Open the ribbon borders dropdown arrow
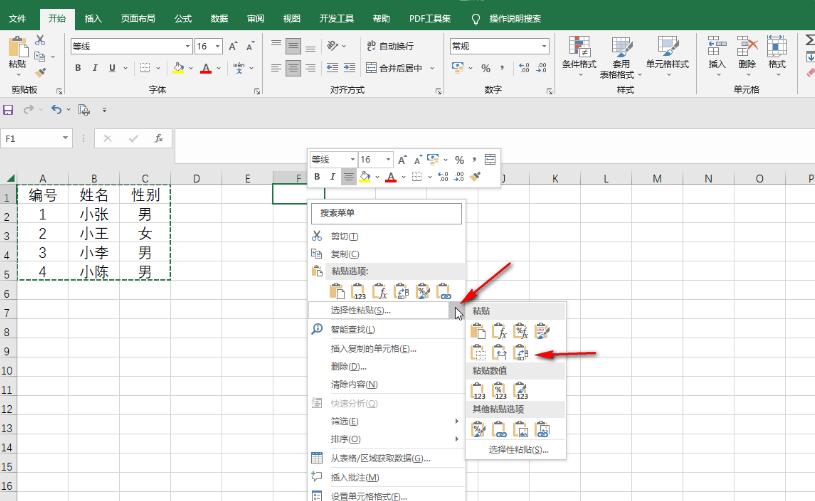The image size is (815, 501). click(158, 68)
